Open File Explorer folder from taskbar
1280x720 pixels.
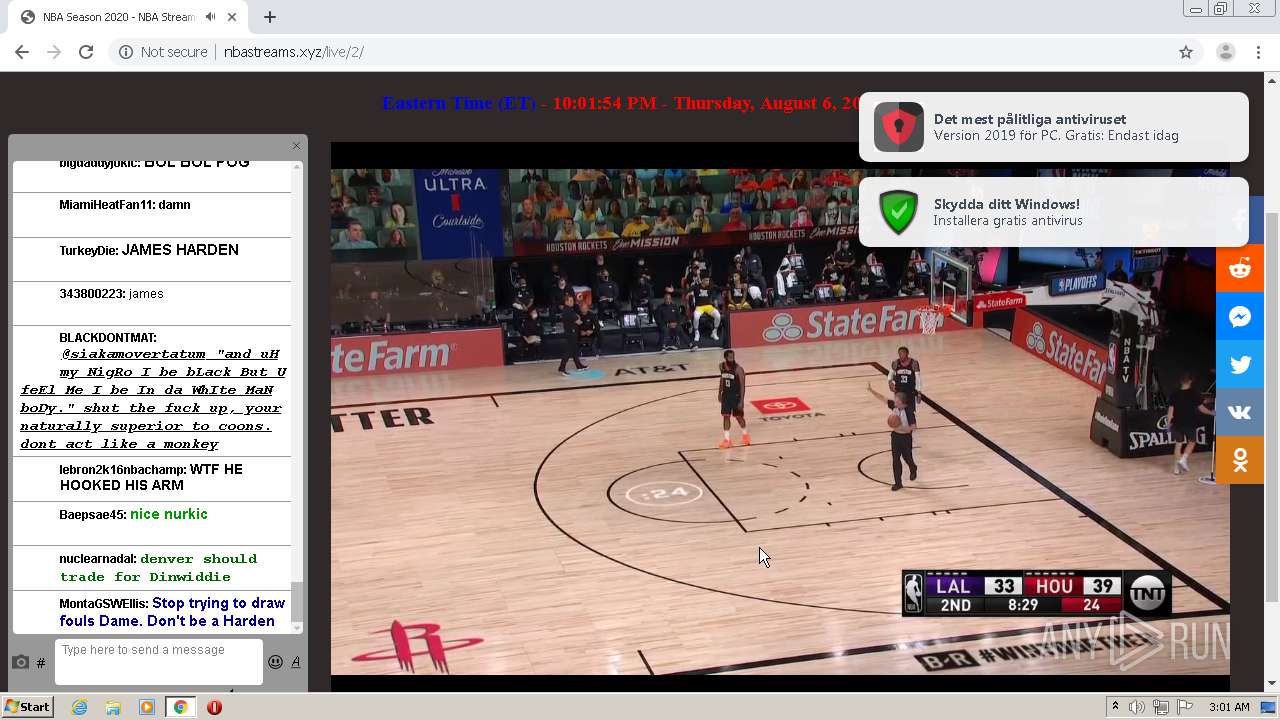[113, 707]
